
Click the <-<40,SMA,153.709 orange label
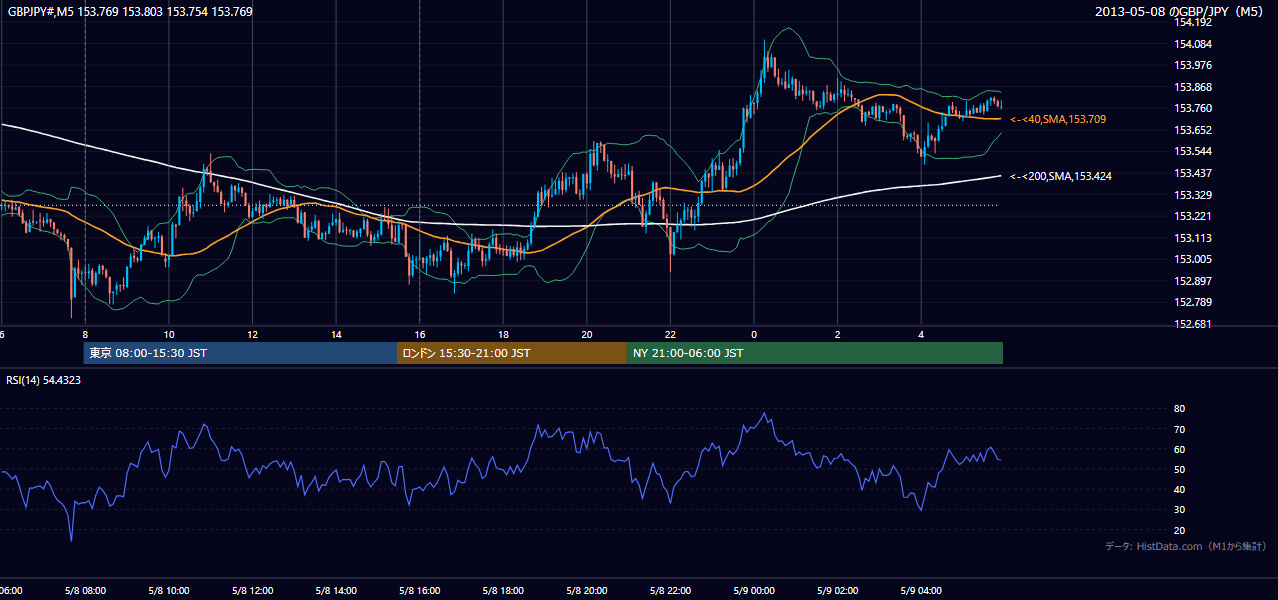click(1058, 119)
